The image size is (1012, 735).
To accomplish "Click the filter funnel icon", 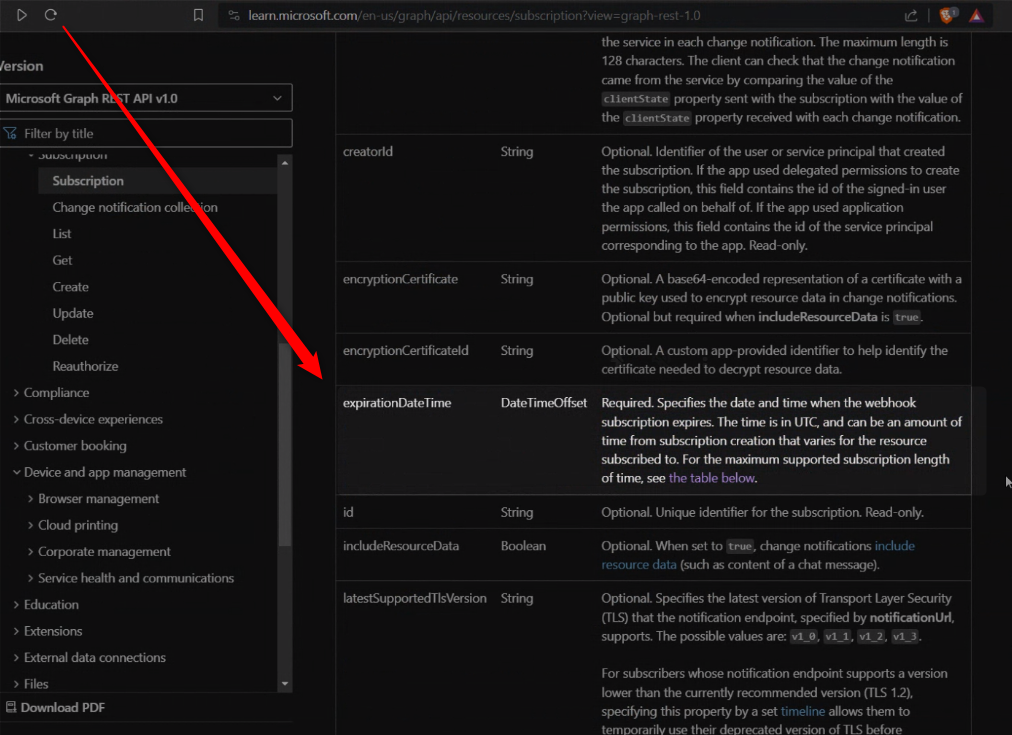I will tap(10, 134).
